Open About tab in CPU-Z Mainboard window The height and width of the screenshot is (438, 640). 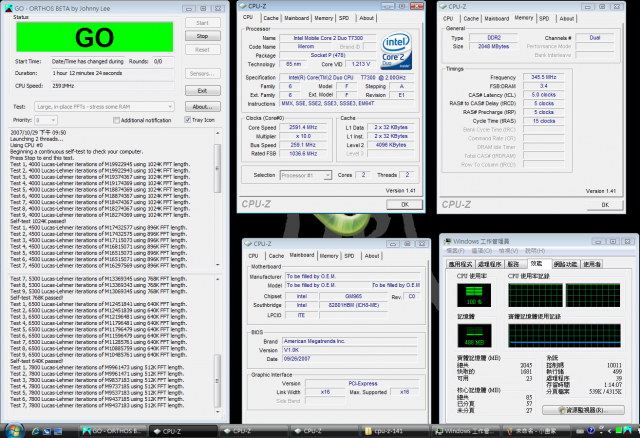[372, 256]
